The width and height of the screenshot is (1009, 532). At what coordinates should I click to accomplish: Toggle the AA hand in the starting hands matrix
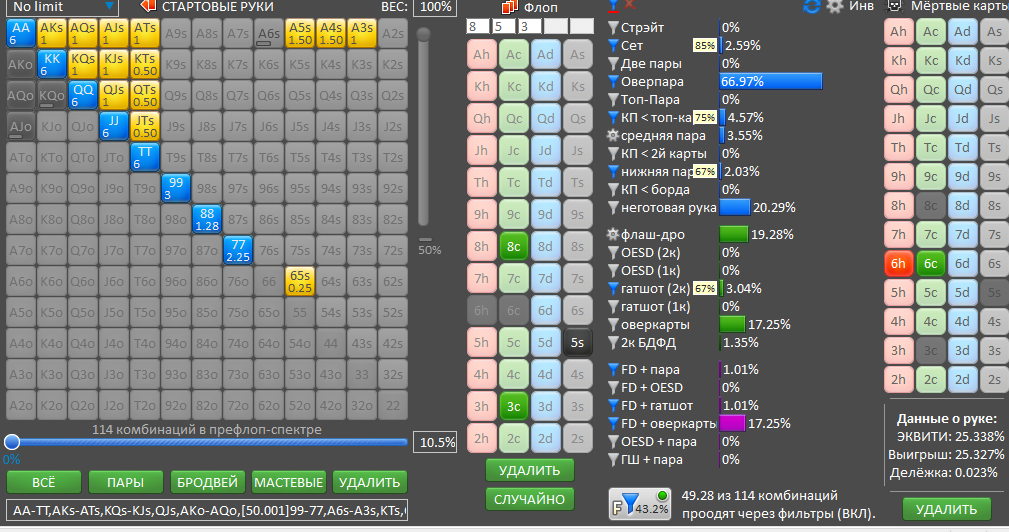[21, 33]
